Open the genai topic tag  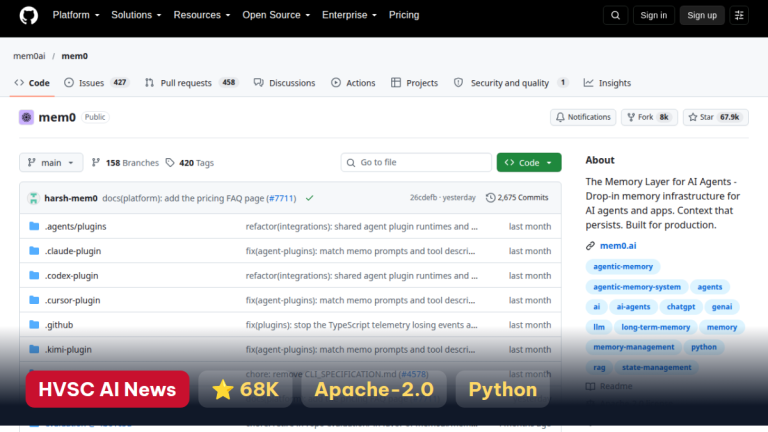tap(722, 307)
